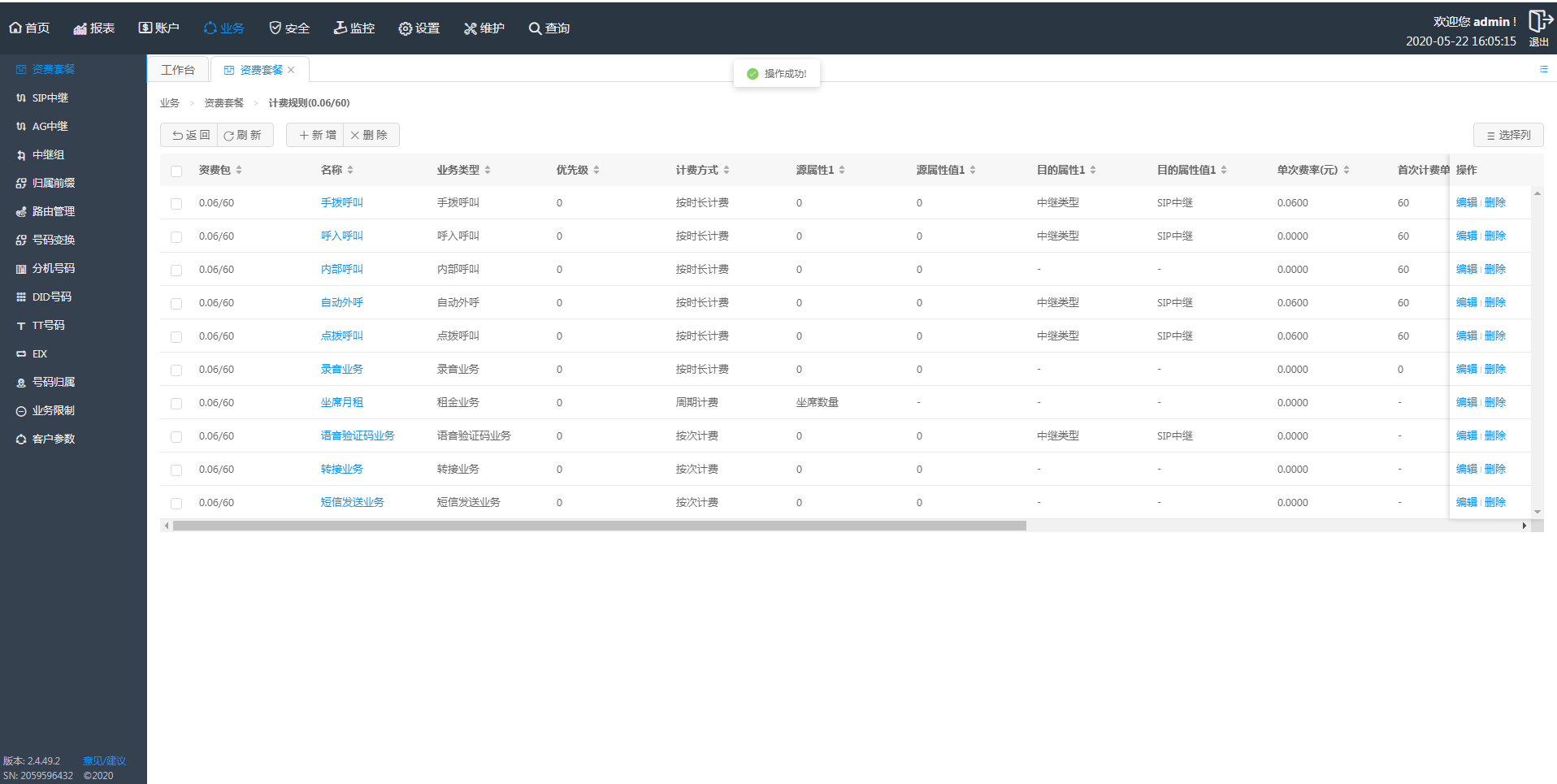Check the box for the 手拨呼叫 row
The image size is (1557, 784).
coord(176,204)
